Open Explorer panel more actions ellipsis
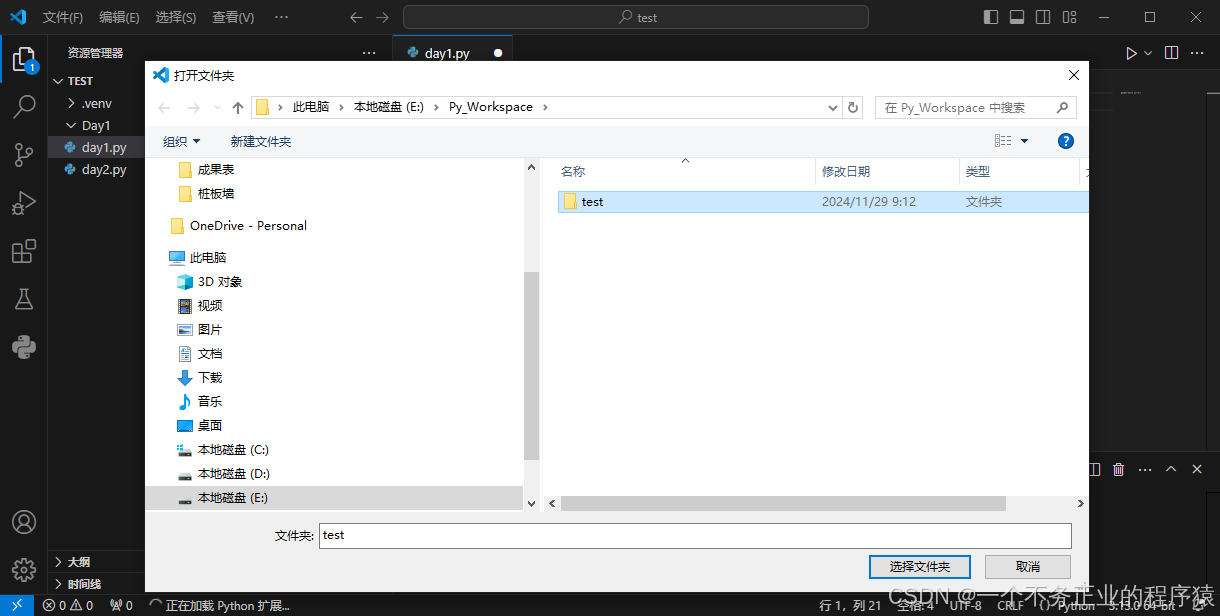This screenshot has height=616, width=1220. tap(369, 53)
